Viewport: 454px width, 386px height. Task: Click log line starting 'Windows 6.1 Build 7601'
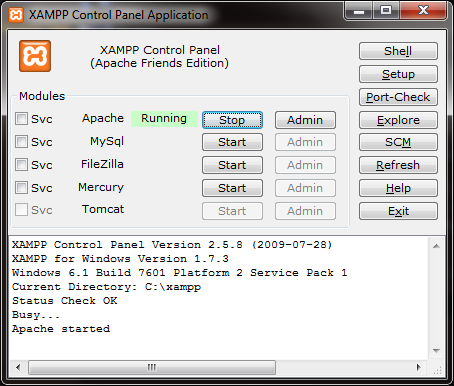[180, 273]
